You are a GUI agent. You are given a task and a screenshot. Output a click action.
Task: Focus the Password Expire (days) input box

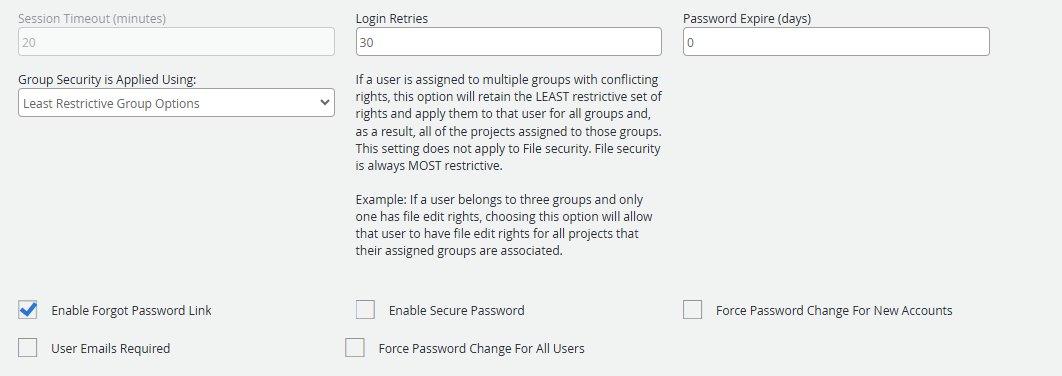[836, 41]
